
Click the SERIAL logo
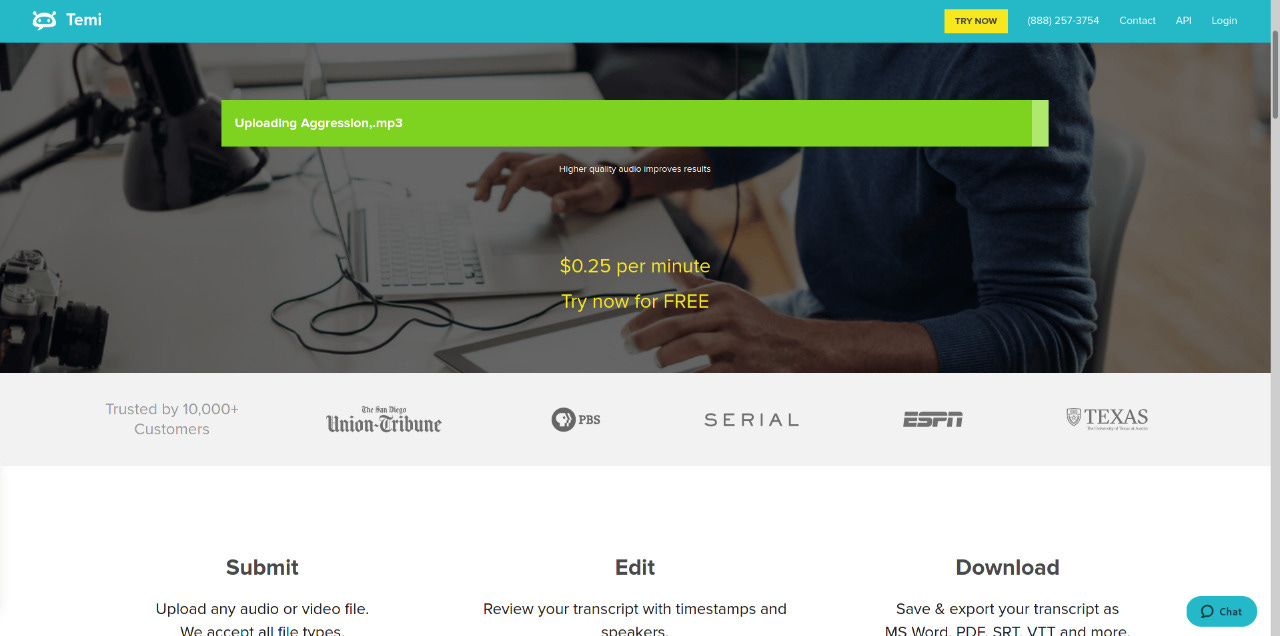coord(751,420)
